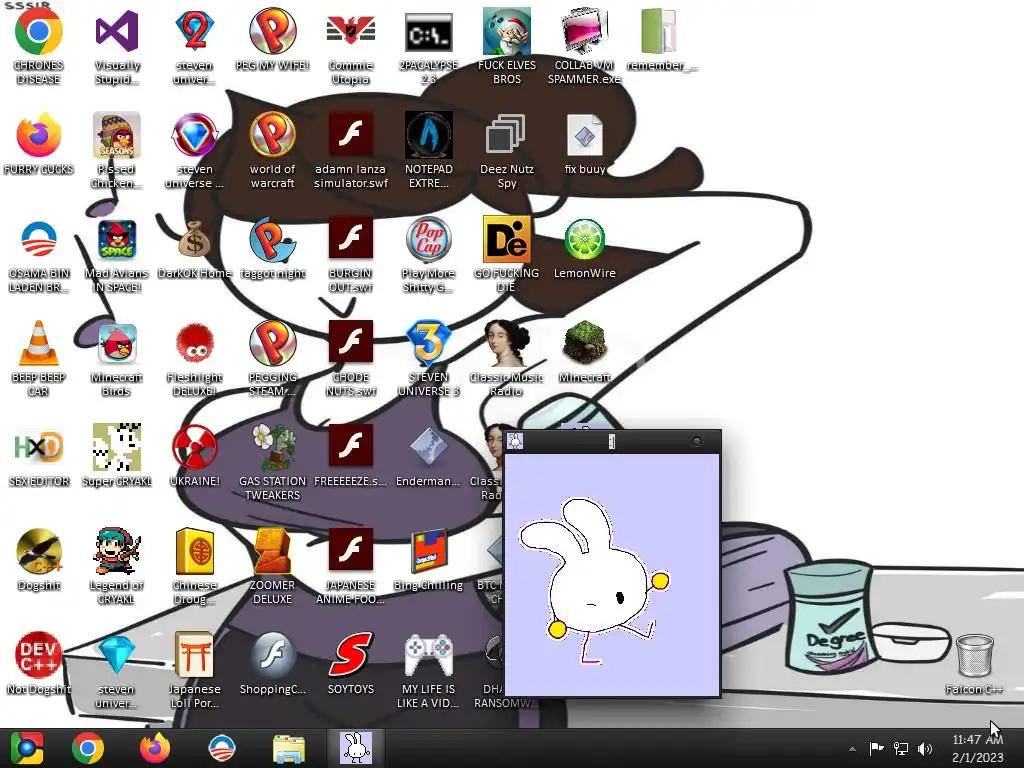Open the fix buuy file icon

[584, 135]
